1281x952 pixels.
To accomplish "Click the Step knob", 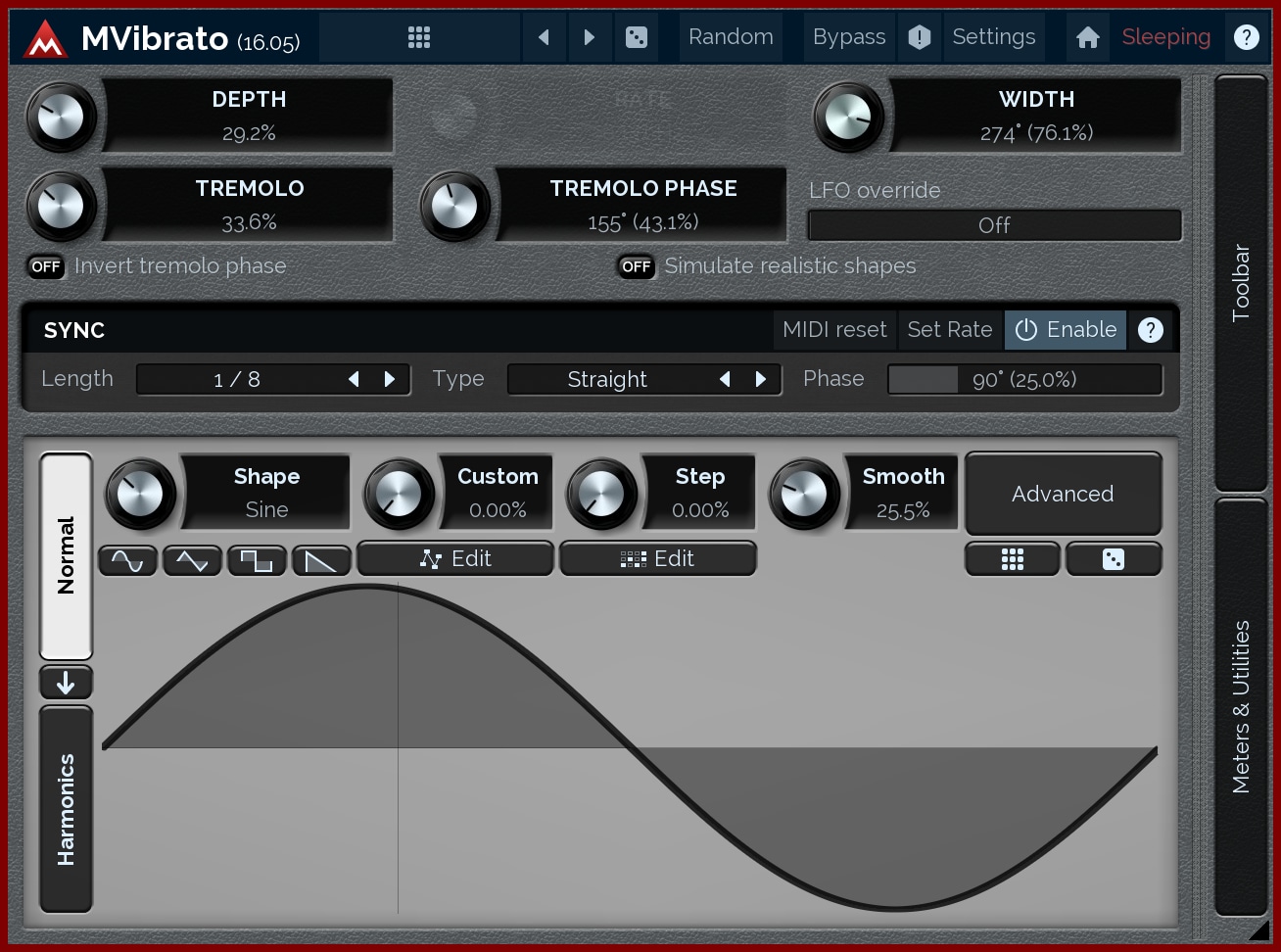I will tap(602, 494).
